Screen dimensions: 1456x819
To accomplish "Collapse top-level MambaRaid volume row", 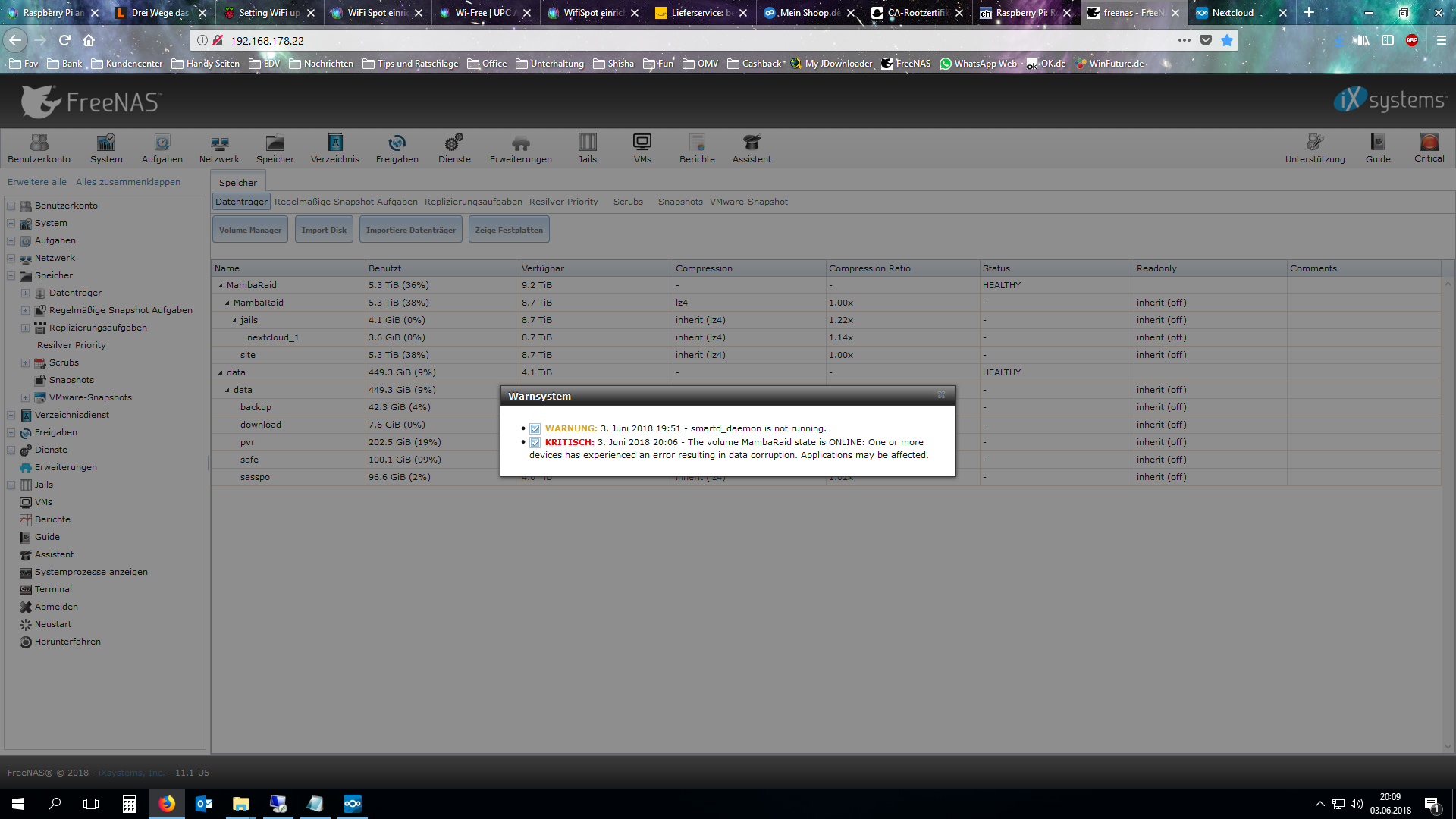I will (221, 286).
